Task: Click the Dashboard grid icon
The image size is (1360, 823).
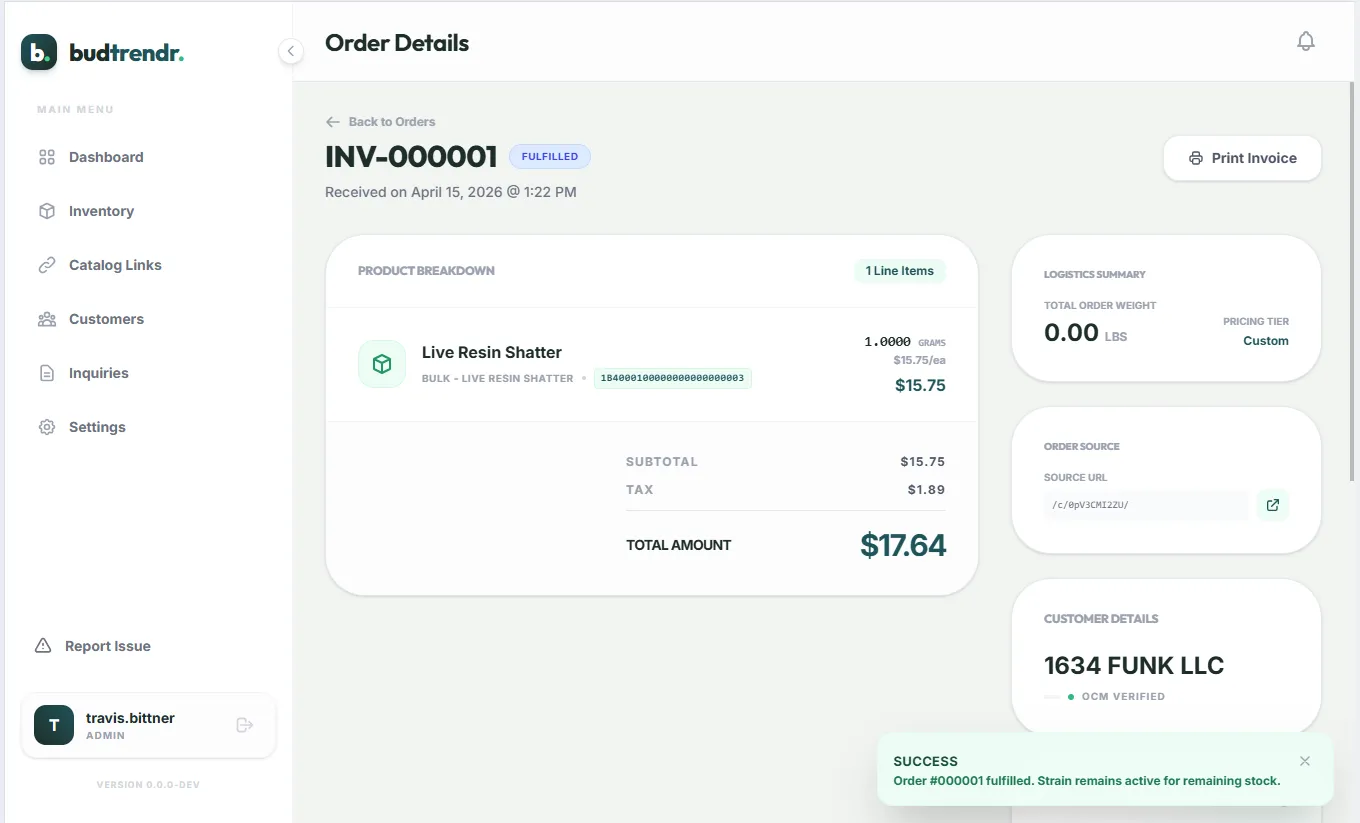Action: point(46,157)
